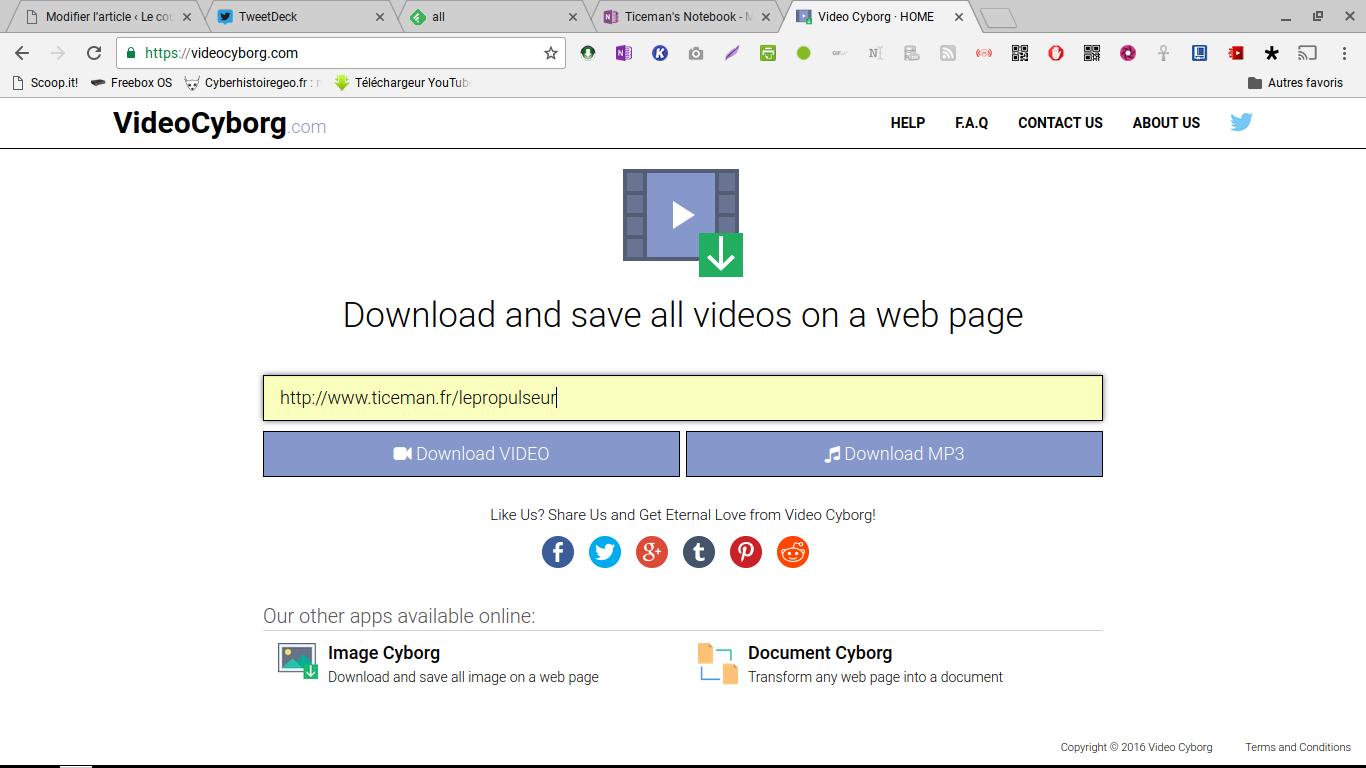Open the Chromecast cast icon
Screen dimensions: 1366x768
click(x=1308, y=53)
